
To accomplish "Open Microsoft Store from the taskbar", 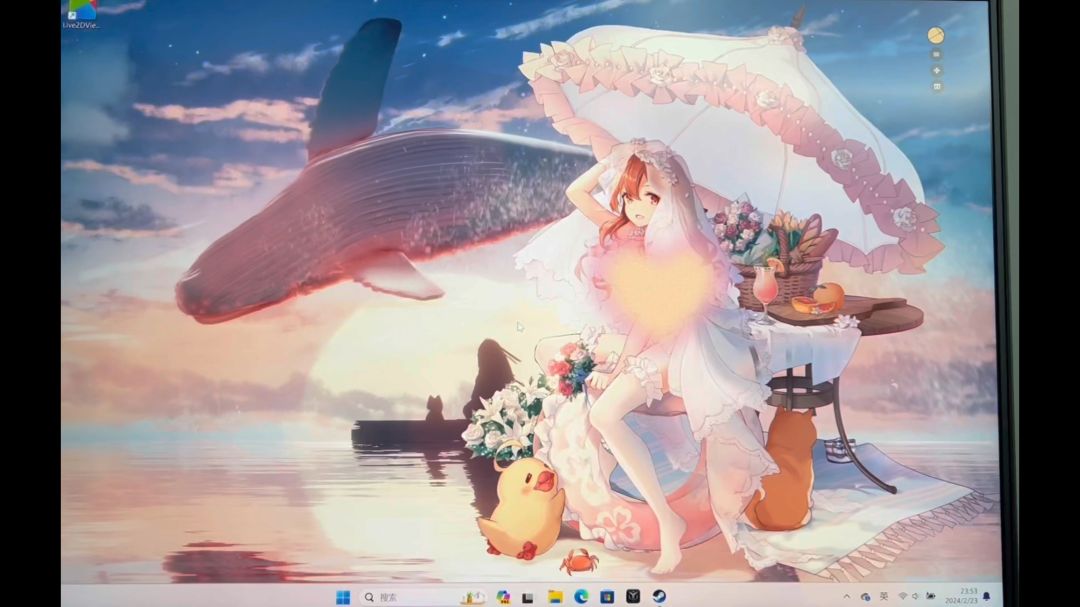I will tap(607, 597).
